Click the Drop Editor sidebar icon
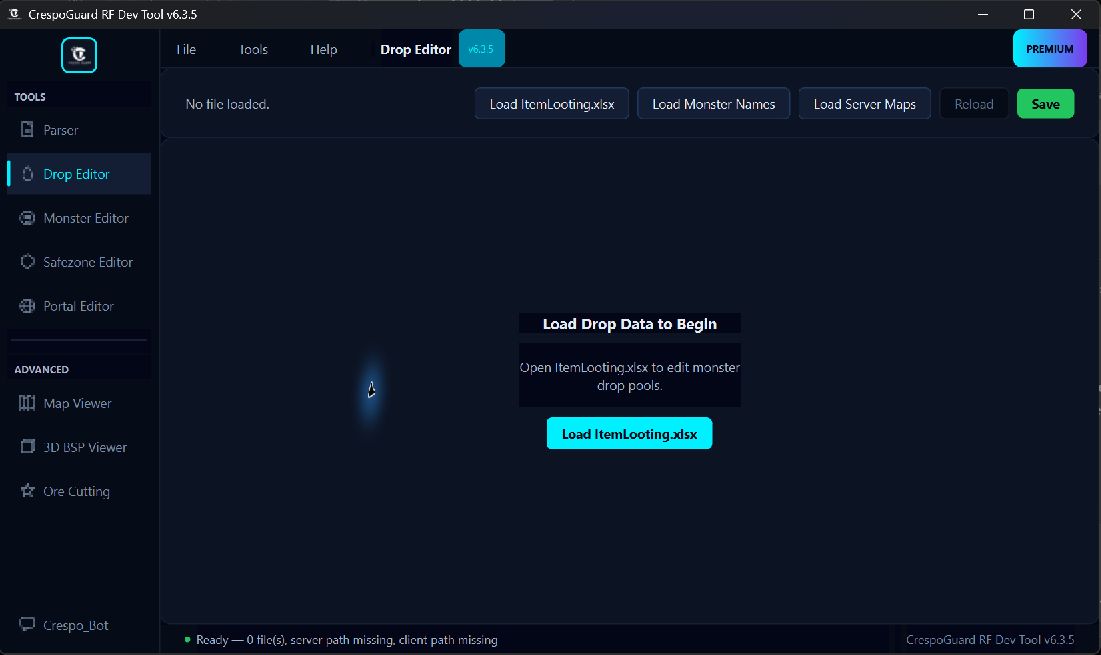 coord(27,173)
